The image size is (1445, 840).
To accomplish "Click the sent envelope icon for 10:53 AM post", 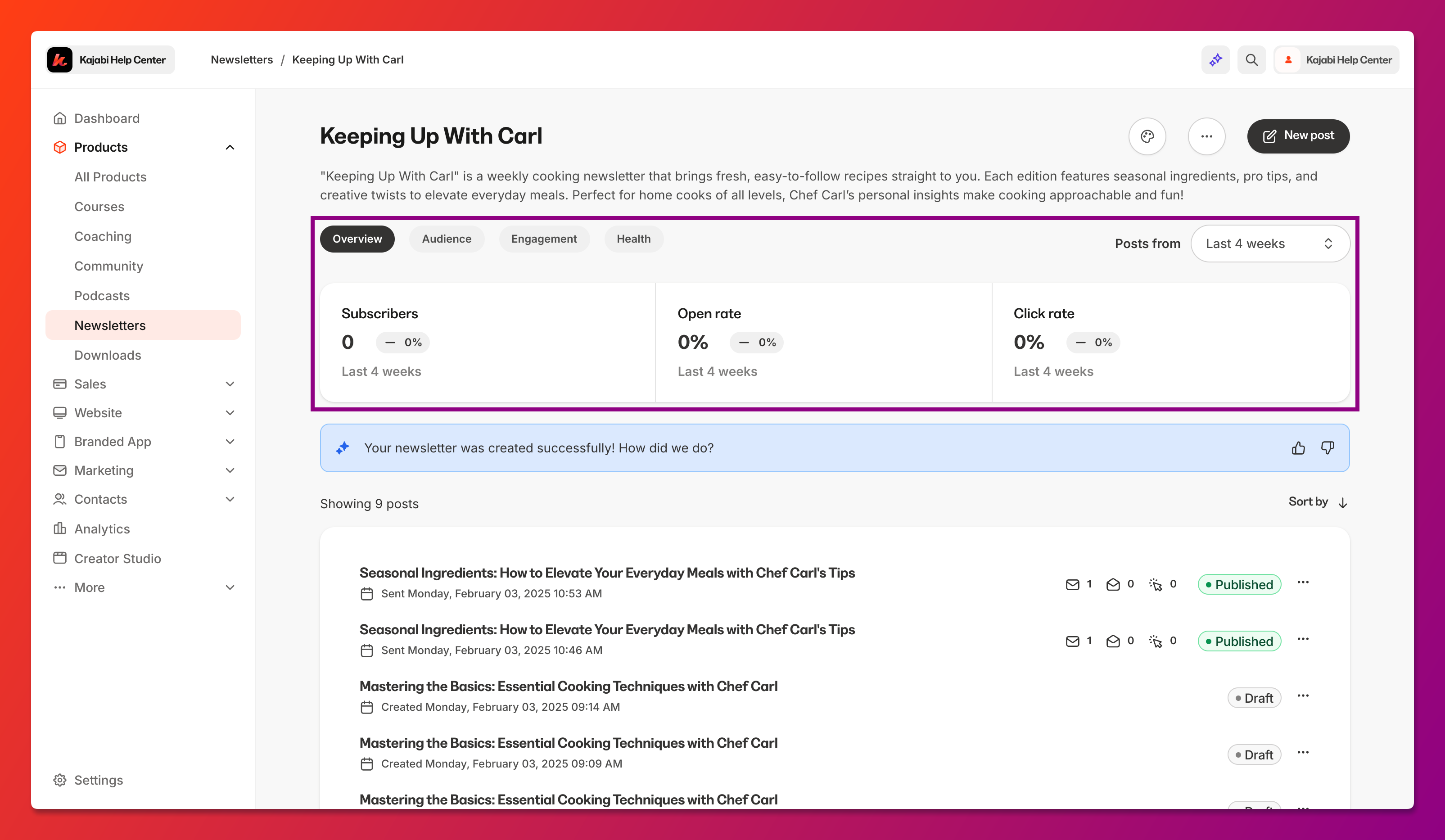I will pyautogui.click(x=1072, y=584).
